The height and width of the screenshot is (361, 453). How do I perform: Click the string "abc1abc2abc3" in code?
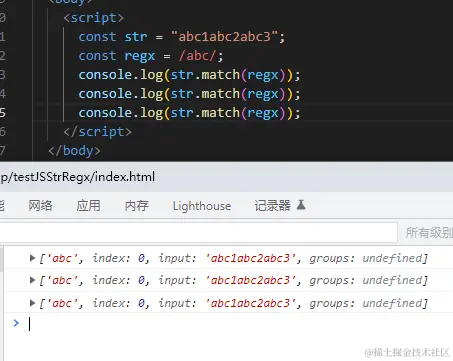225,37
